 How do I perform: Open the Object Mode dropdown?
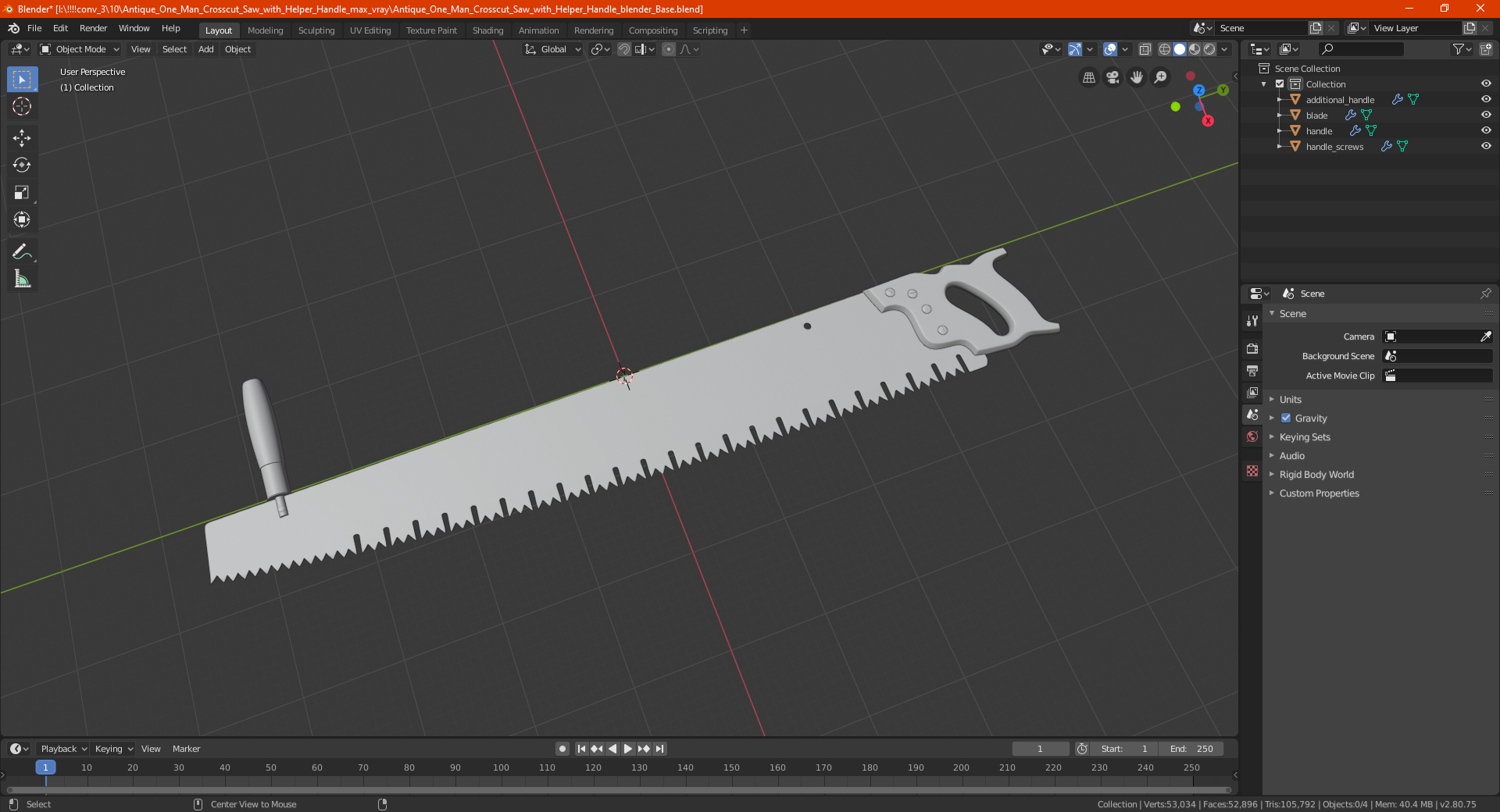click(80, 49)
